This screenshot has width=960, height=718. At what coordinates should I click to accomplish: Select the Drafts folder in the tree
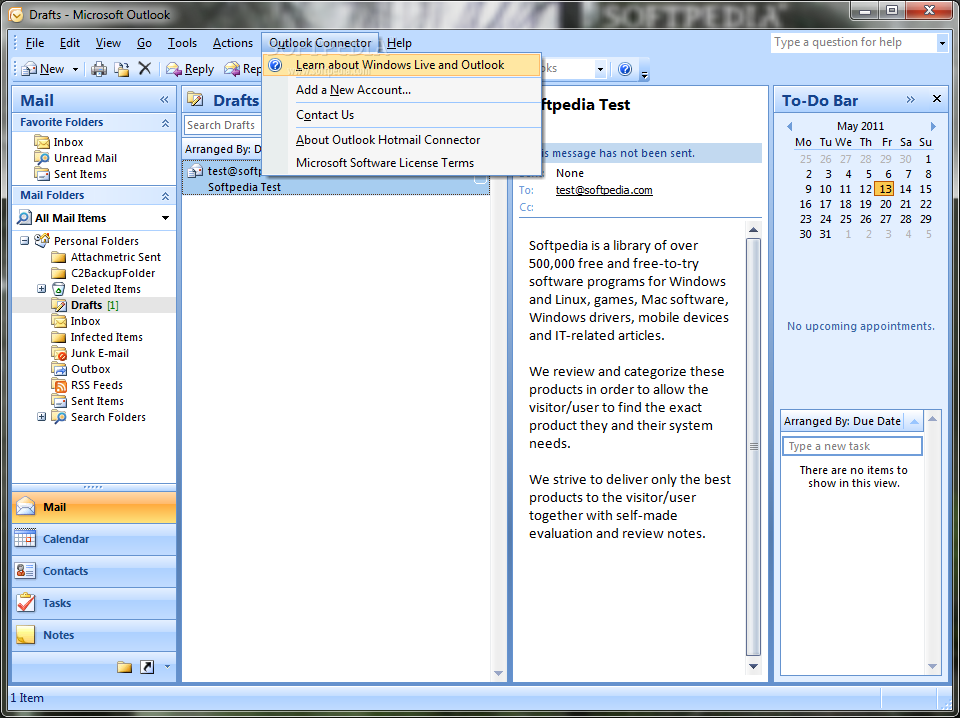[x=86, y=305]
